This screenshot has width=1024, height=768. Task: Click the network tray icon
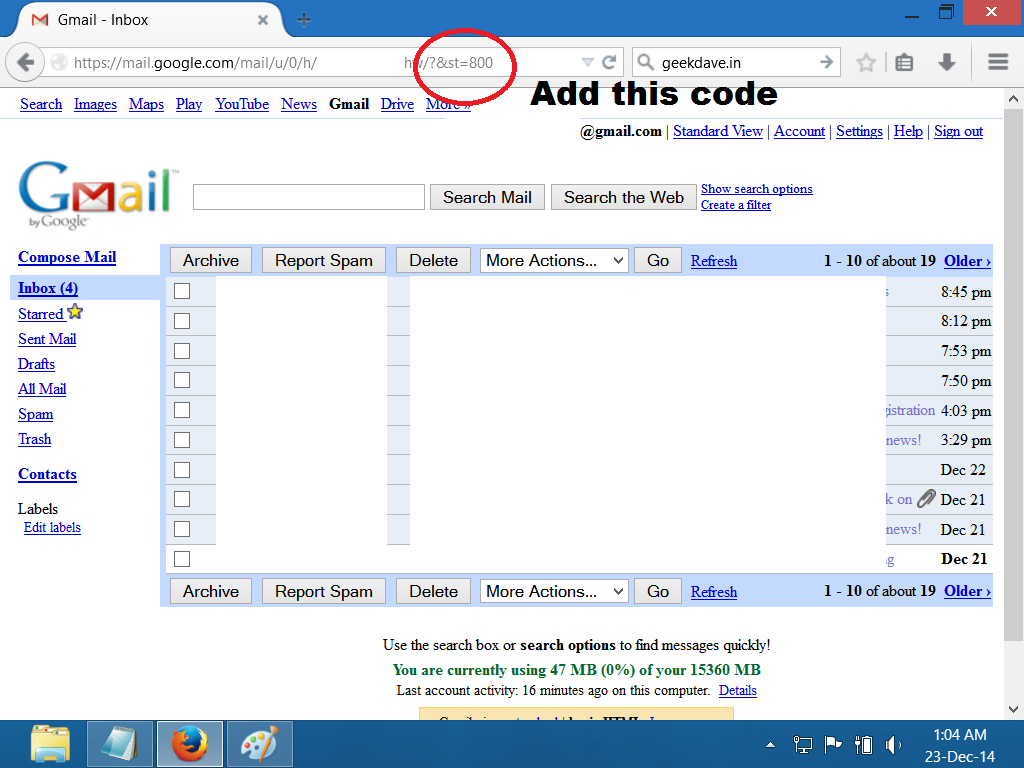click(x=802, y=744)
